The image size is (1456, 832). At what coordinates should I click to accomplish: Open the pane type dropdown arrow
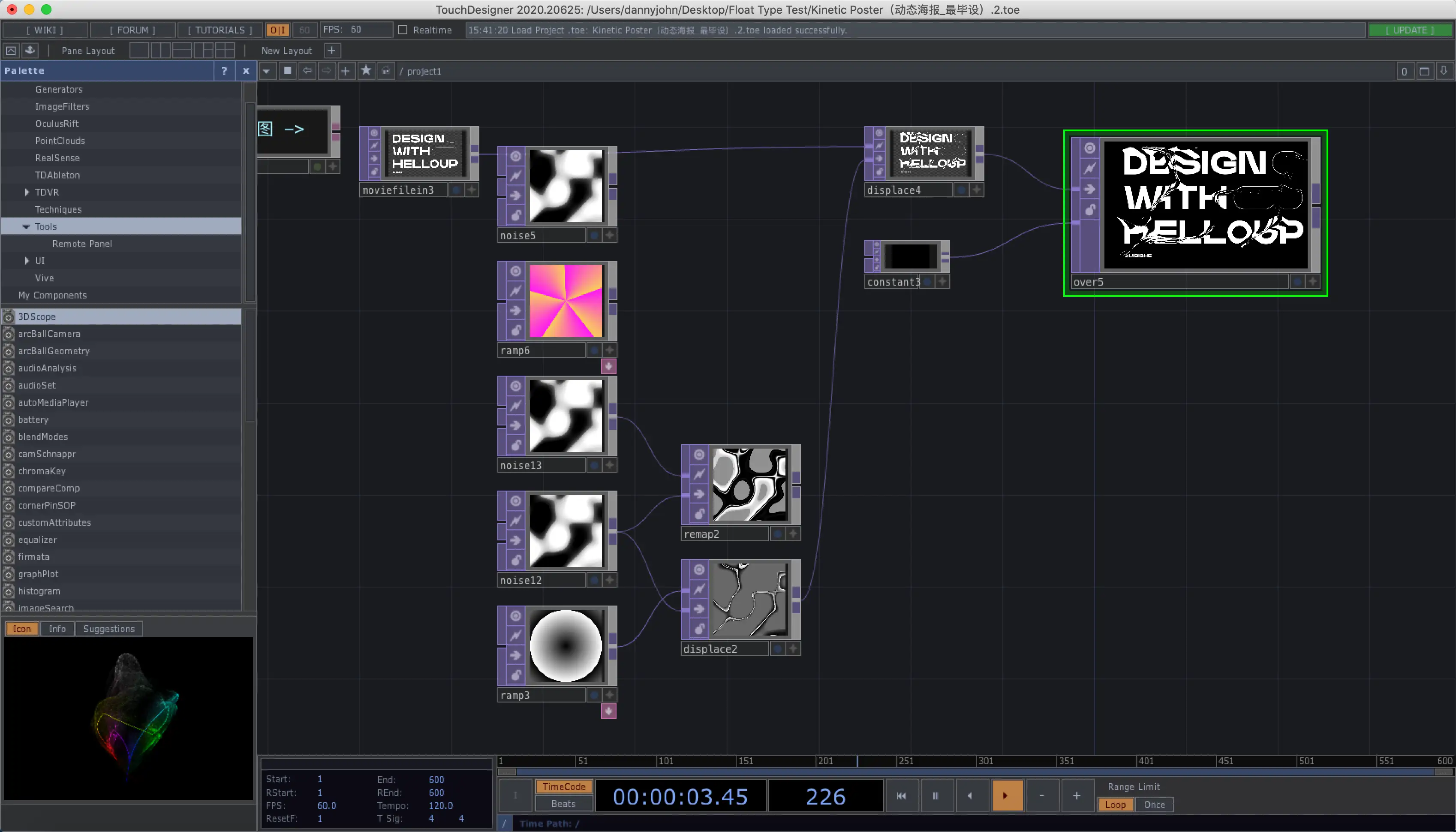click(x=266, y=71)
